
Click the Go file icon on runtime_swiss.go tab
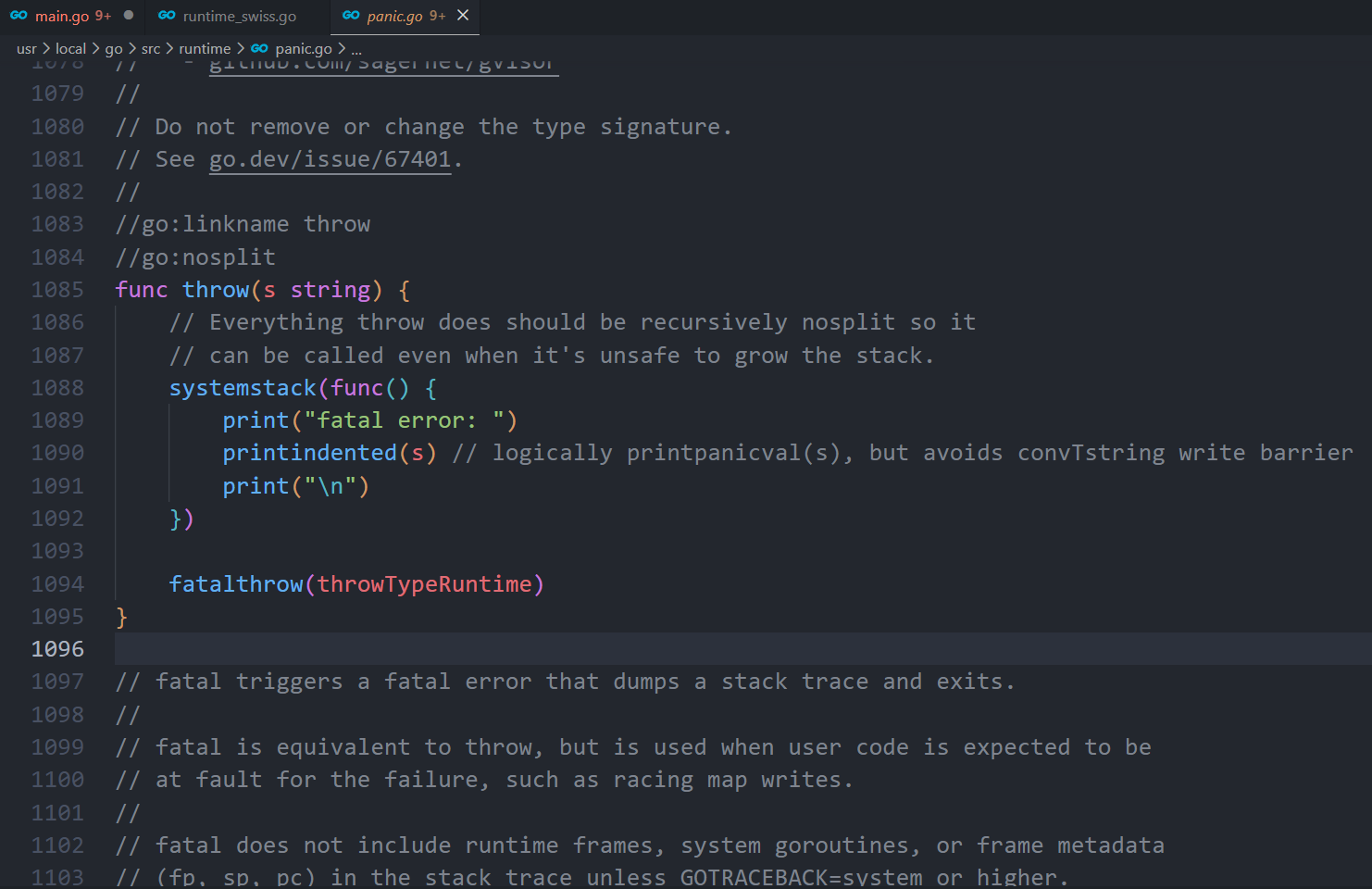167,16
